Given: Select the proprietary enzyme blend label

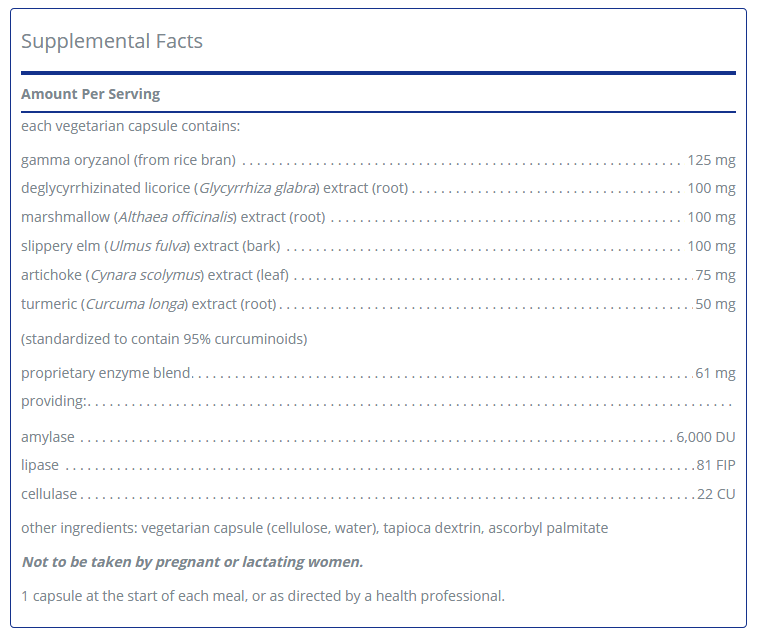Looking at the screenshot, I should (x=106, y=373).
